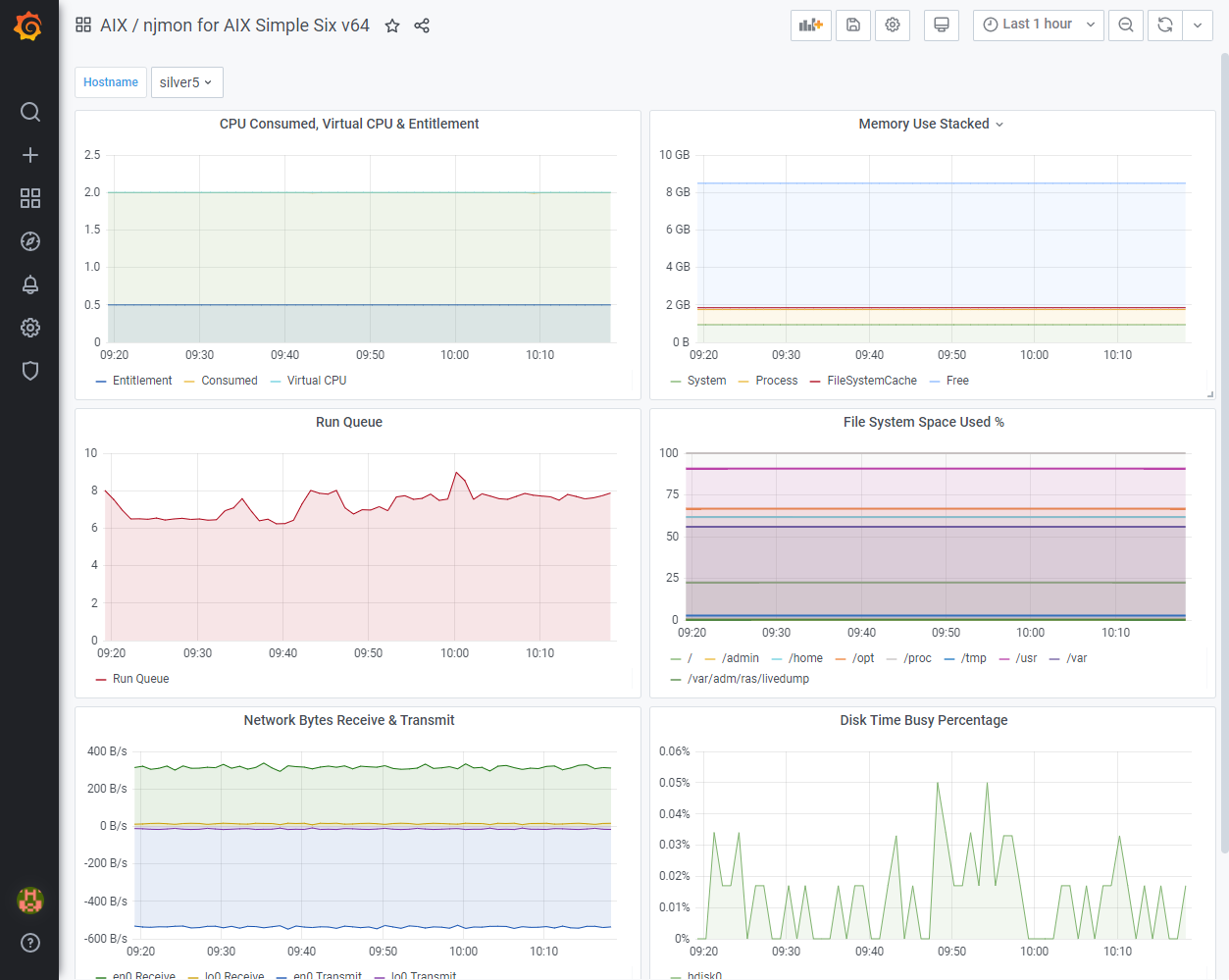1229x980 pixels.
Task: Open the Grafana home logo
Action: [28, 26]
